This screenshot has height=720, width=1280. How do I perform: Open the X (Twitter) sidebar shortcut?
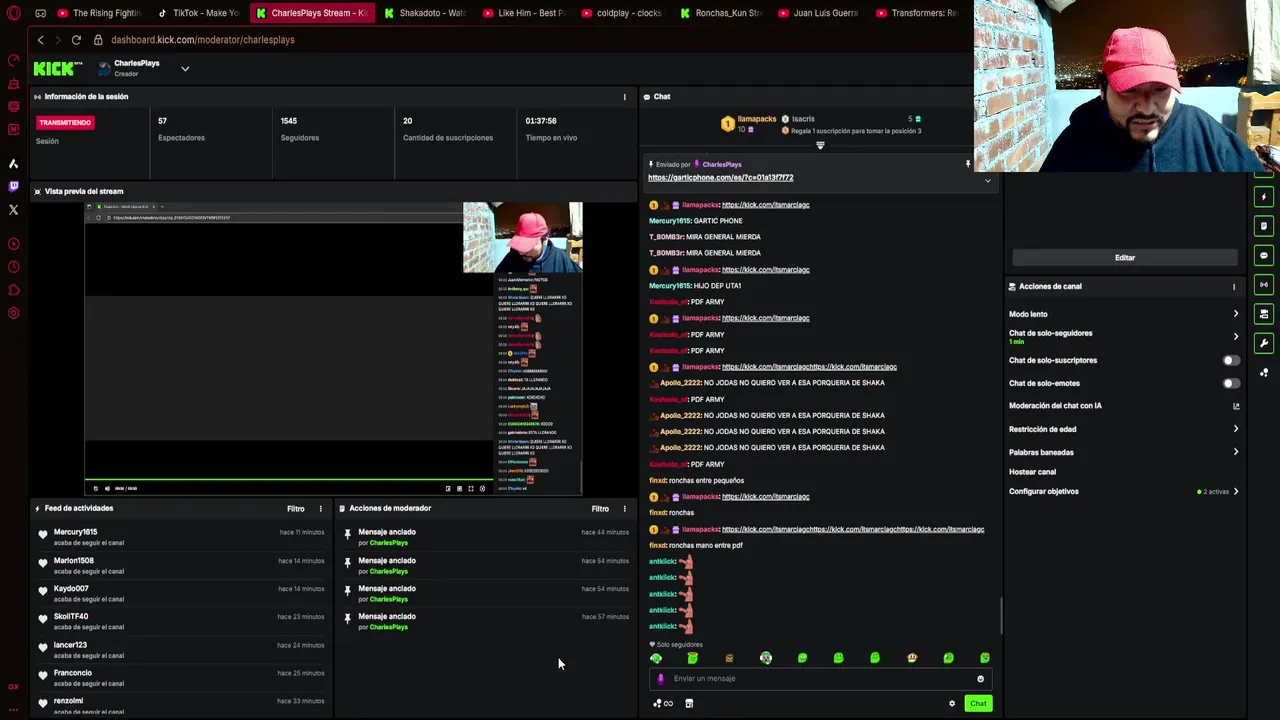(13, 210)
